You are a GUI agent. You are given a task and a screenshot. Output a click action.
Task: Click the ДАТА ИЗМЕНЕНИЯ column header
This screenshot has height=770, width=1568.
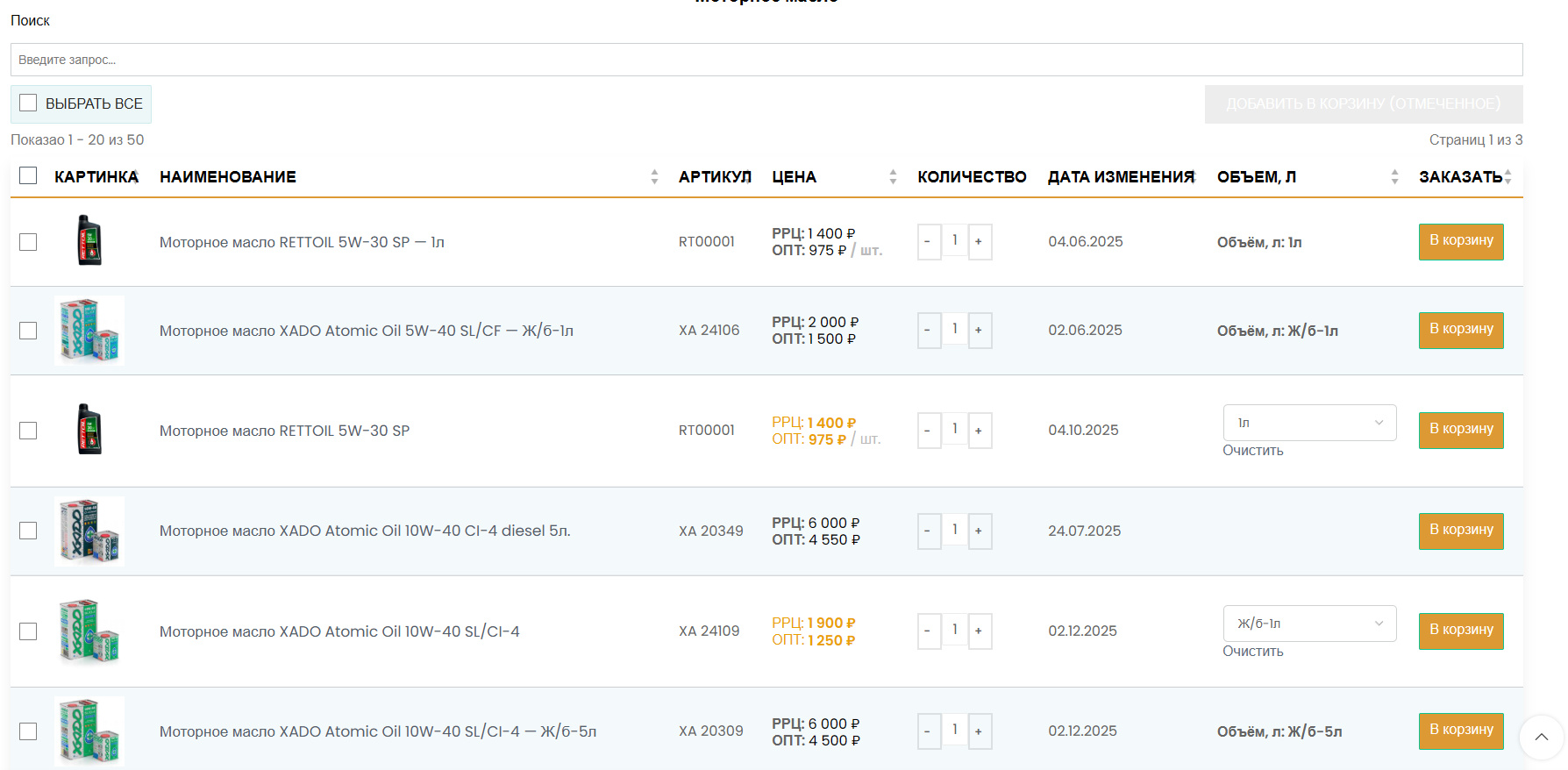click(1122, 177)
